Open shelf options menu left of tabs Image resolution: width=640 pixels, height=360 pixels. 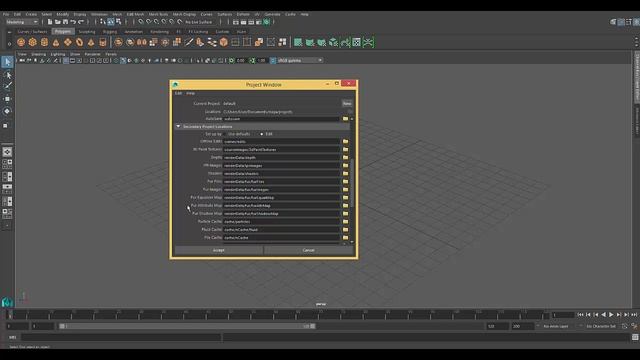click(x=9, y=31)
